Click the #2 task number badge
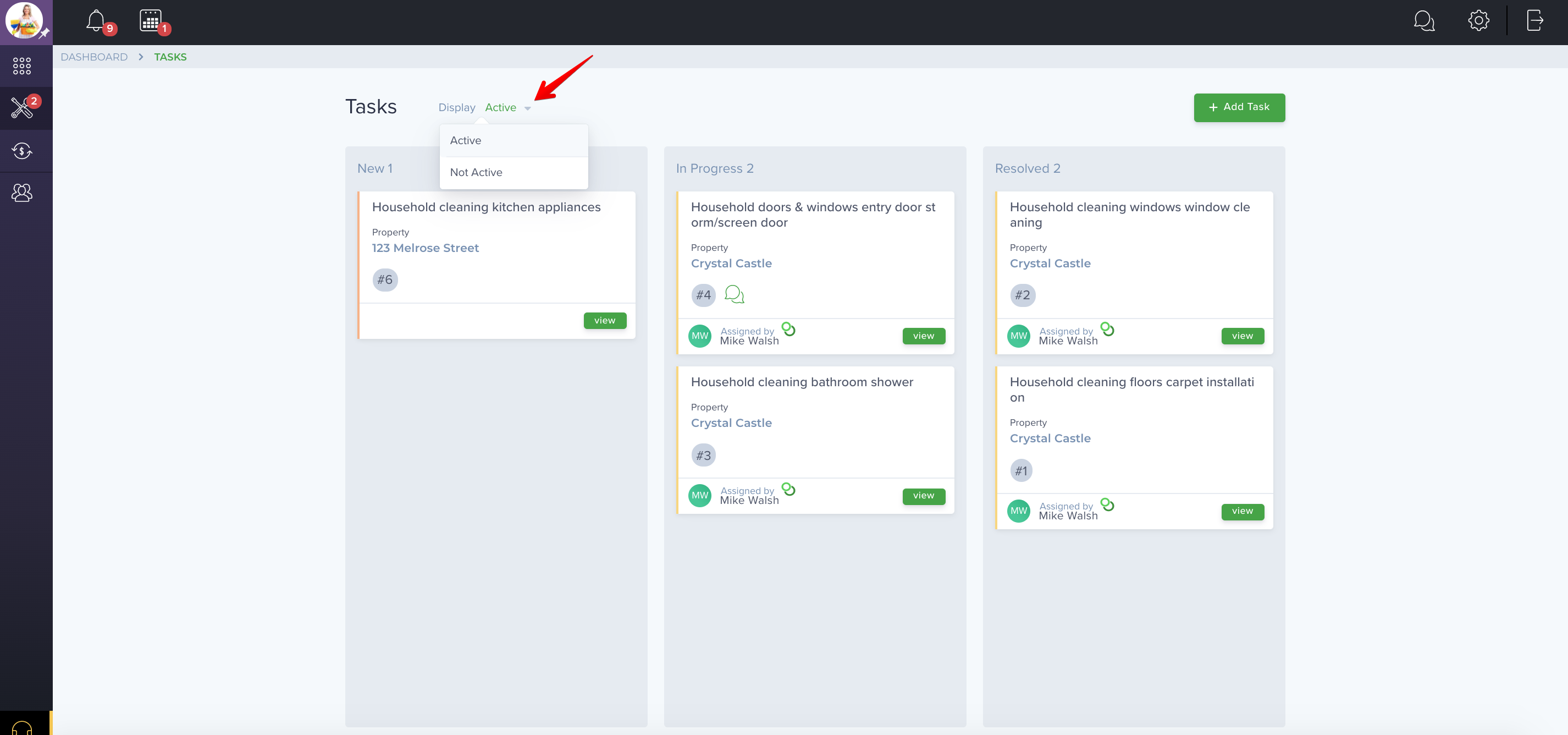 [x=1023, y=295]
